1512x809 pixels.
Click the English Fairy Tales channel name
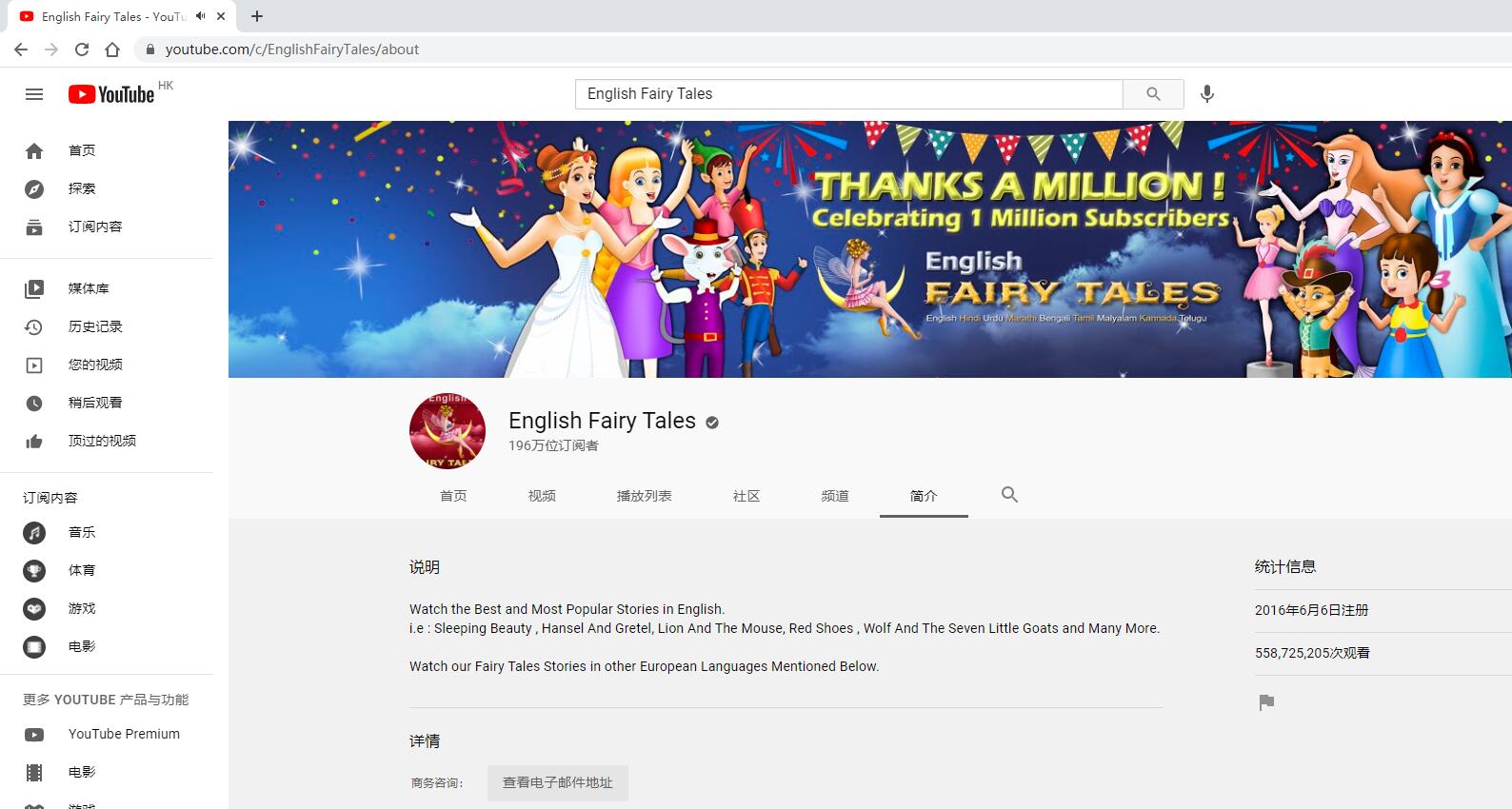[x=602, y=421]
